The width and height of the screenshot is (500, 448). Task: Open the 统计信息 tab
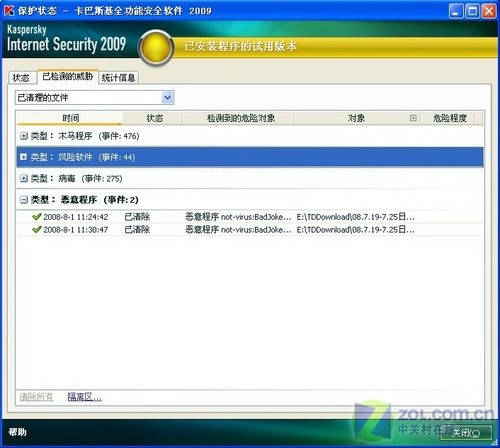tap(118, 78)
